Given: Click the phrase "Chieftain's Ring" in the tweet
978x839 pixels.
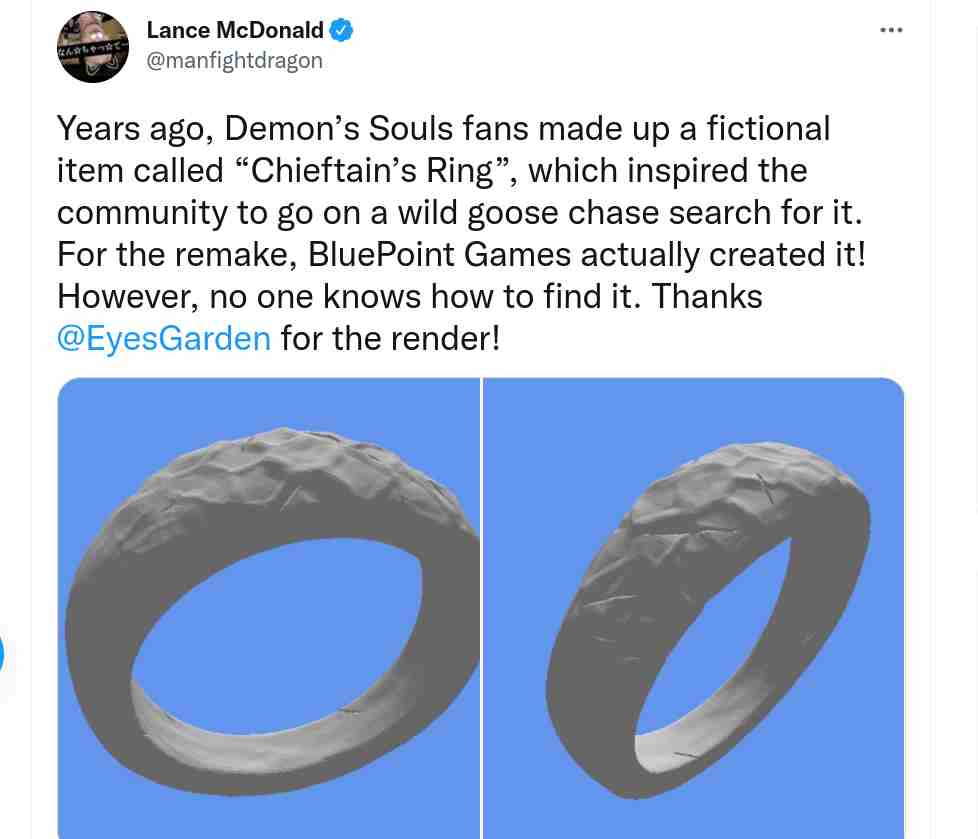Looking at the screenshot, I should (x=371, y=170).
